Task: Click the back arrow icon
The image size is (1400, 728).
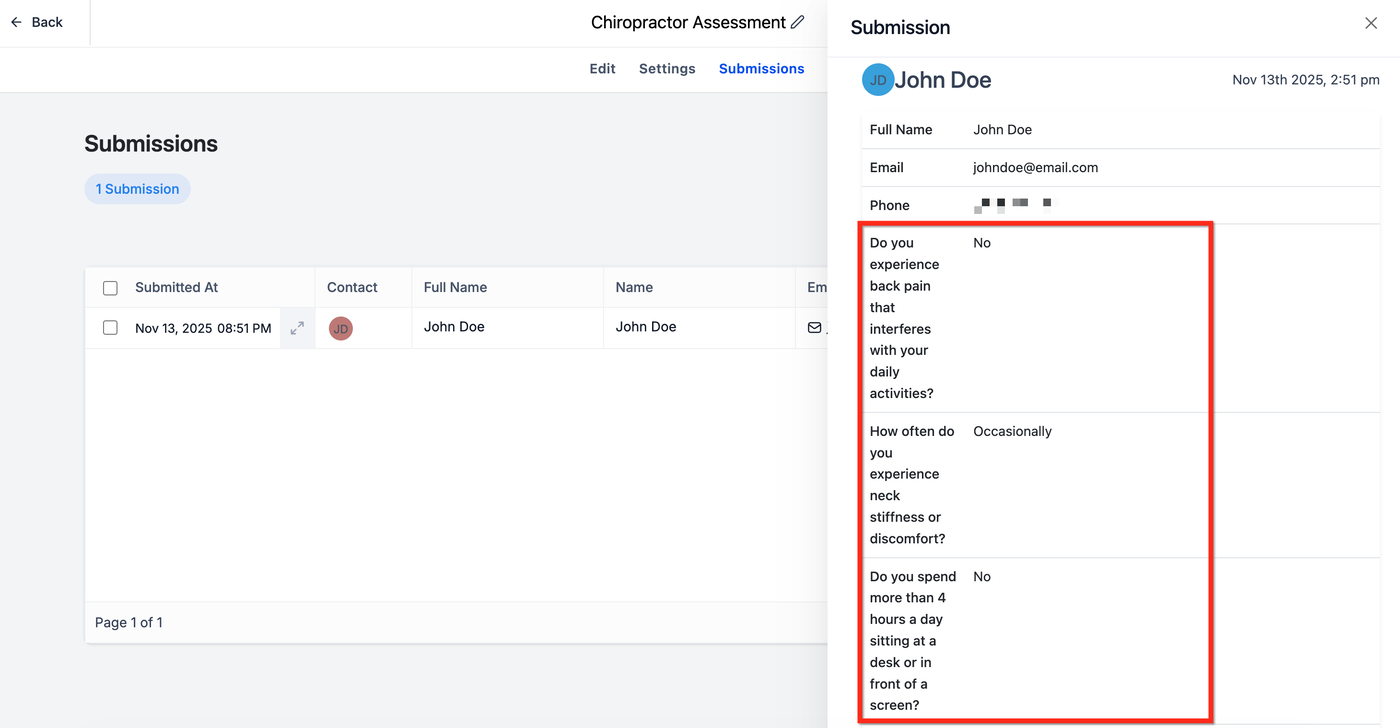Action: pyautogui.click(x=16, y=22)
